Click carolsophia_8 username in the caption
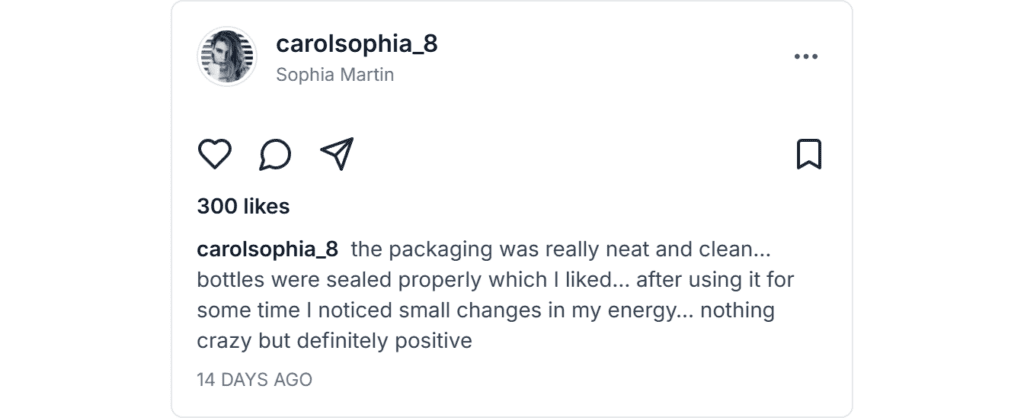 pos(268,249)
